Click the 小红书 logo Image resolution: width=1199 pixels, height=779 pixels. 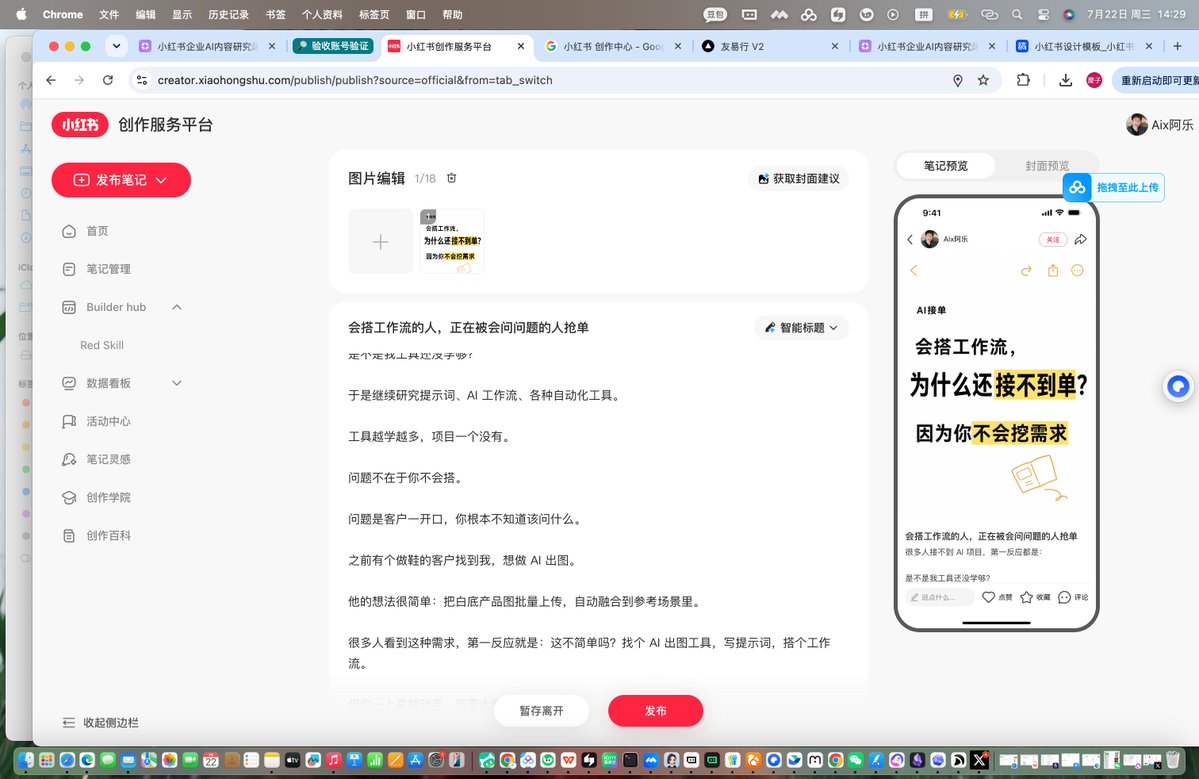[80, 125]
